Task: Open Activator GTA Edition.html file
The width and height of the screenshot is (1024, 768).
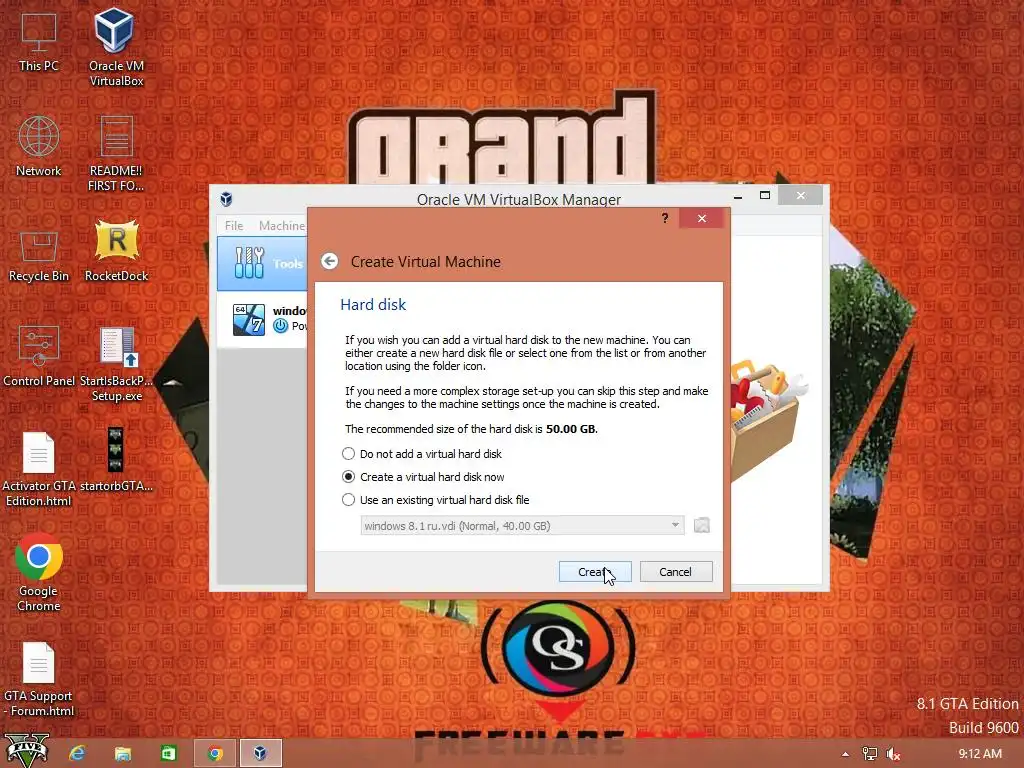Action: click(x=39, y=469)
